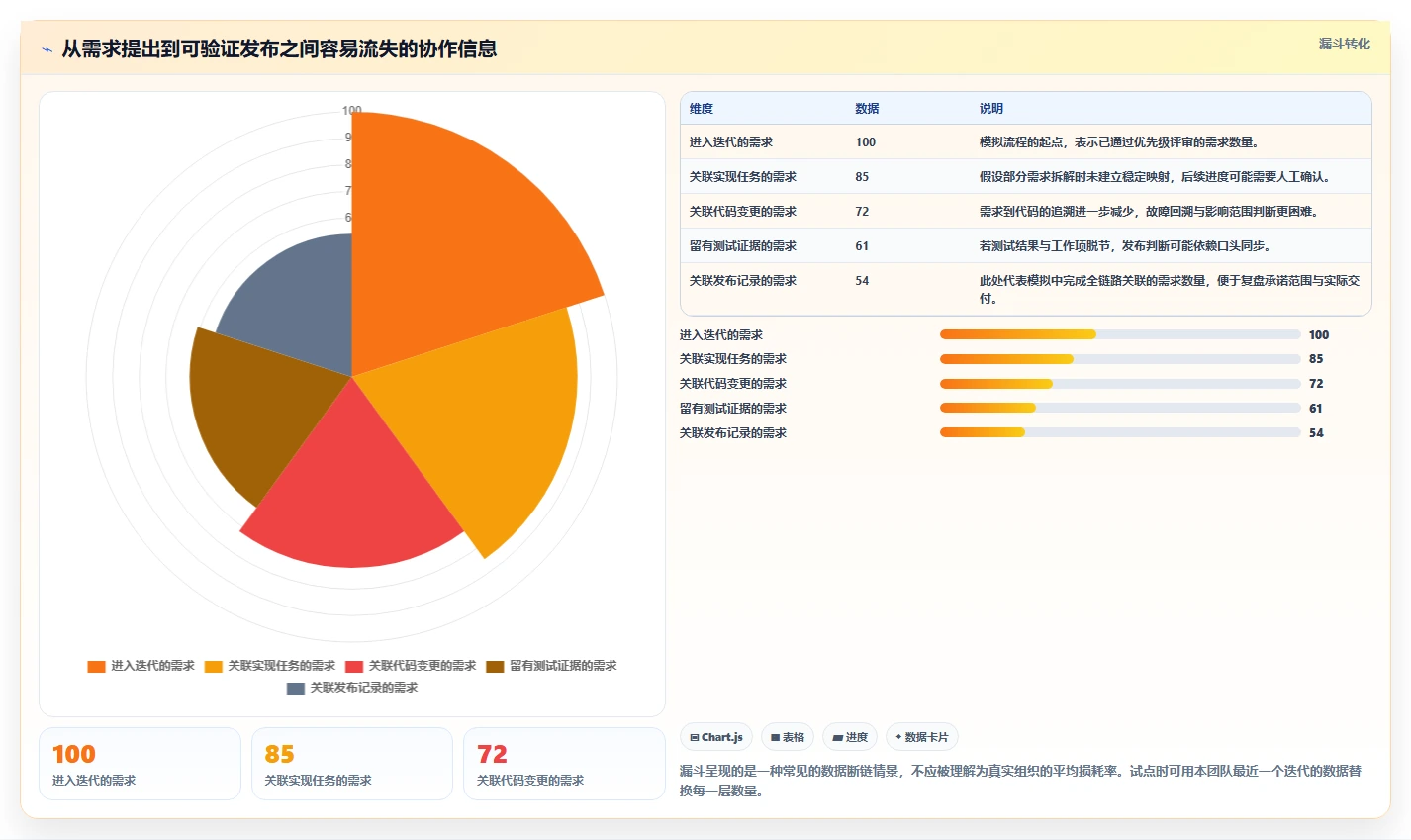Select table cell 进入迭代的需求

(731, 142)
